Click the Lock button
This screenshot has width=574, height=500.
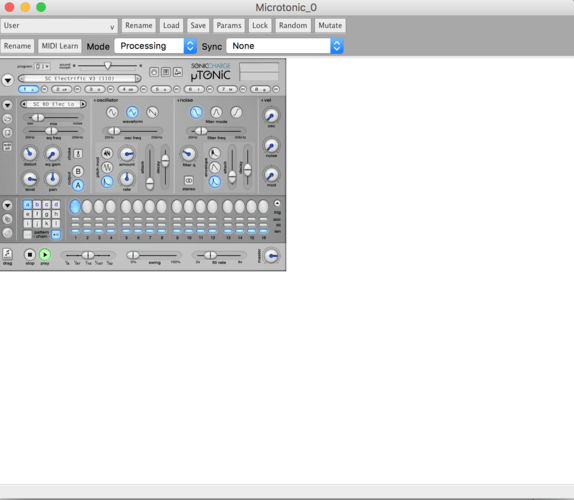(260, 26)
